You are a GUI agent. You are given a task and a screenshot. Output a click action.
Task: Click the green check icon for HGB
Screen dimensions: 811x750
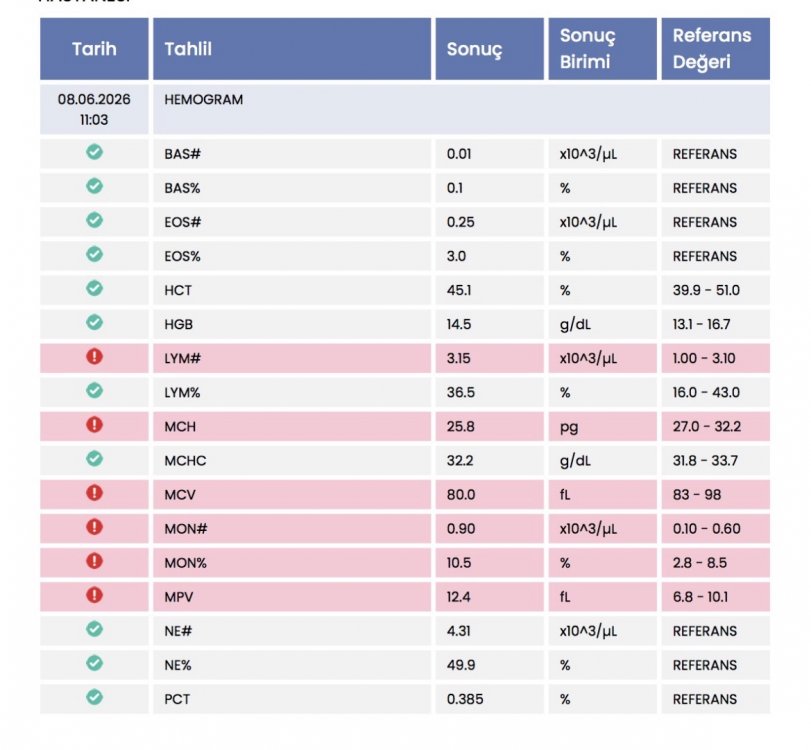coord(94,322)
